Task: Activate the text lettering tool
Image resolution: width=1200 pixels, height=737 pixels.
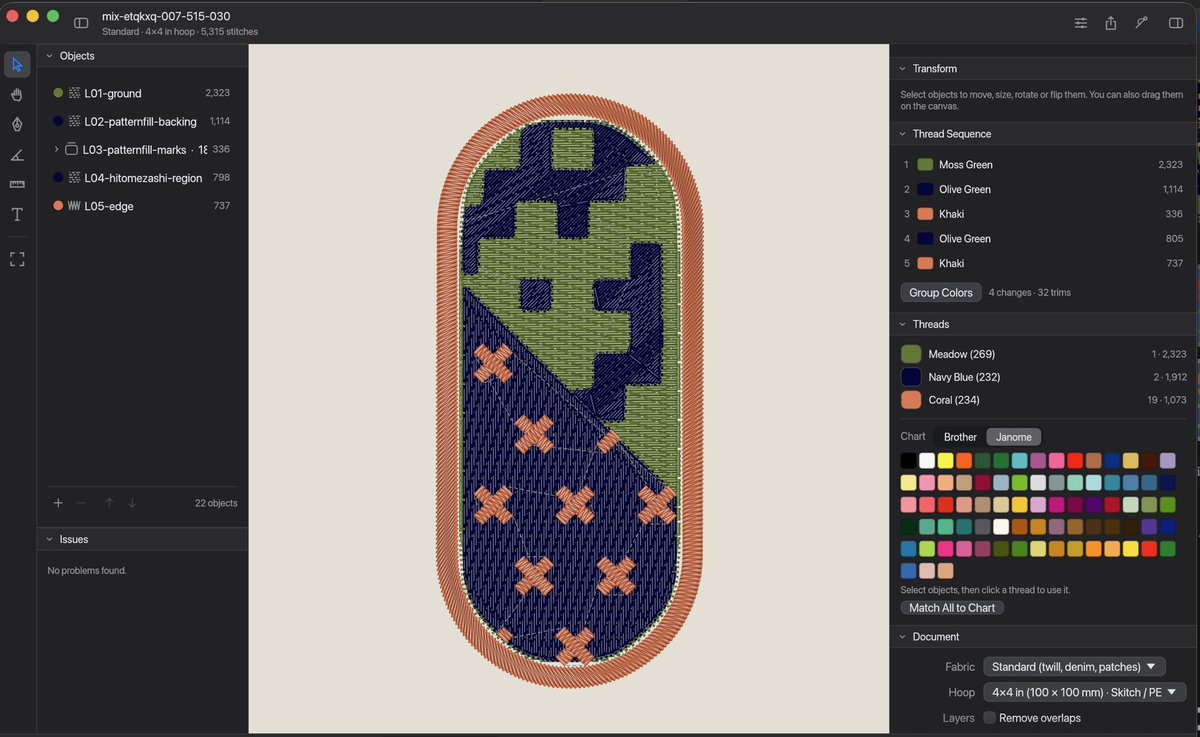Action: tap(17, 215)
